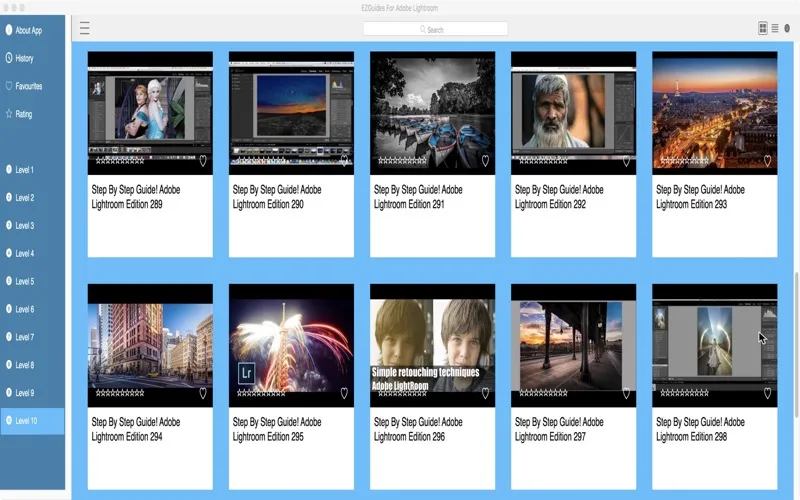Open the hamburger menu icon

tap(85, 28)
